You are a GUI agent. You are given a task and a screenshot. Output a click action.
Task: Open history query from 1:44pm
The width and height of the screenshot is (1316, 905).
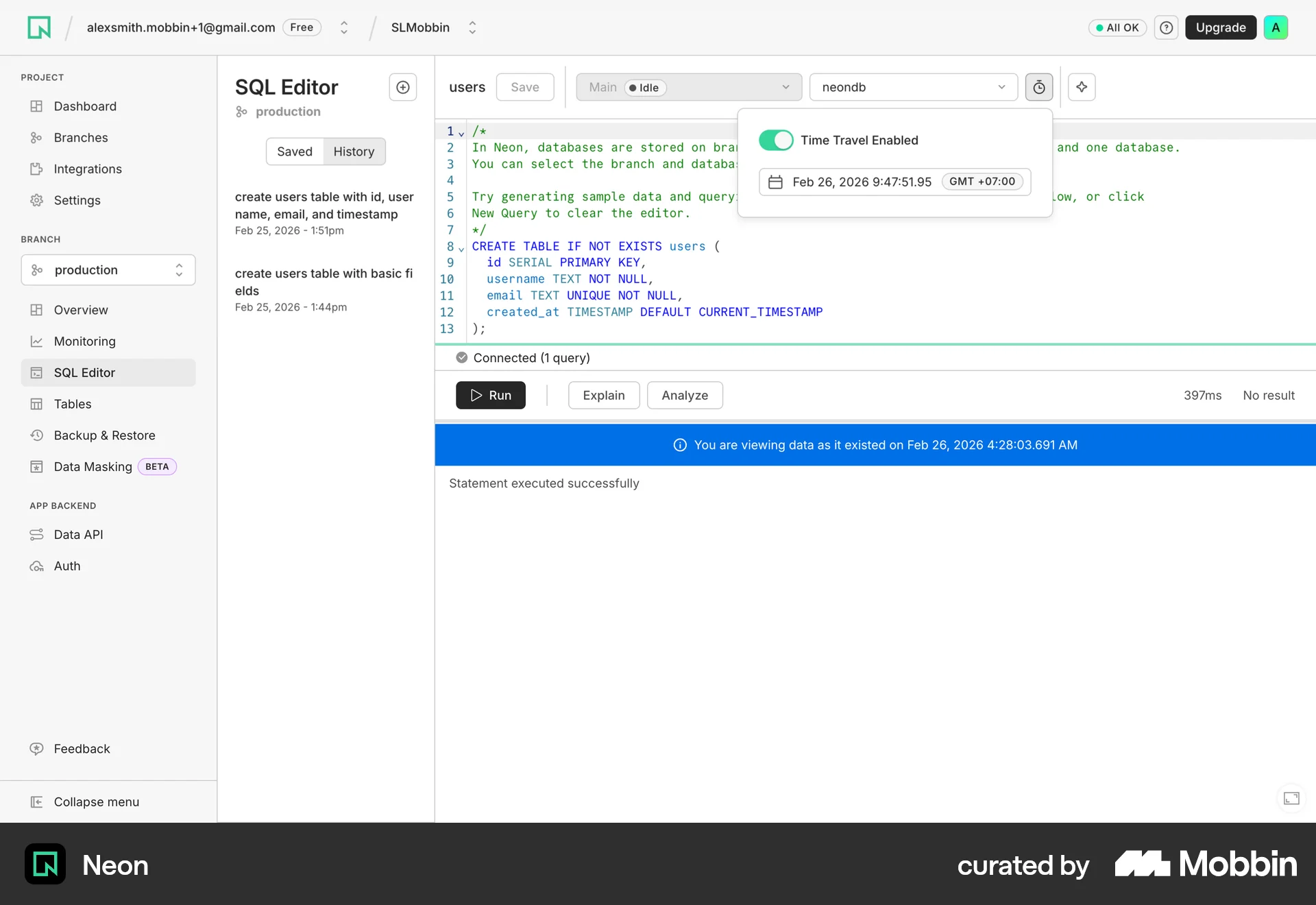(326, 290)
